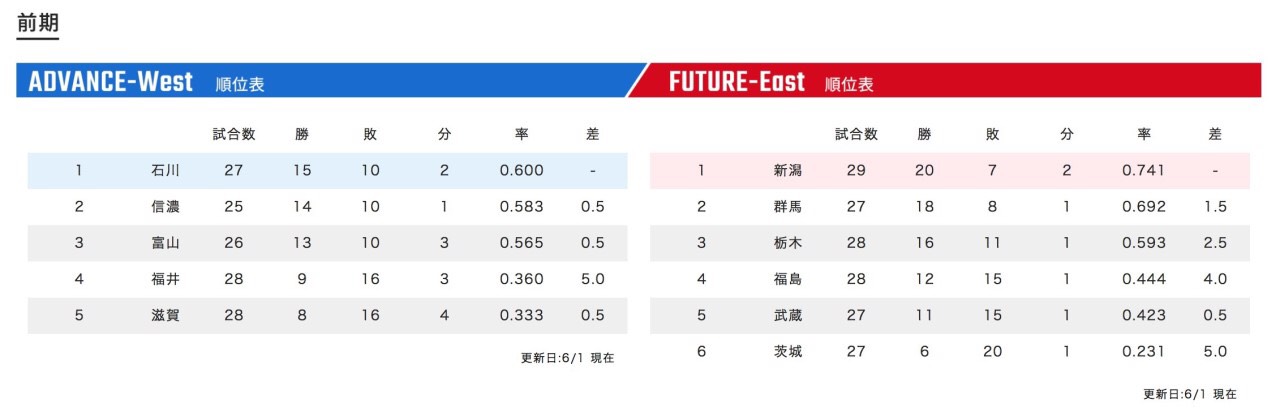Click the 前期 section heading

(38, 23)
